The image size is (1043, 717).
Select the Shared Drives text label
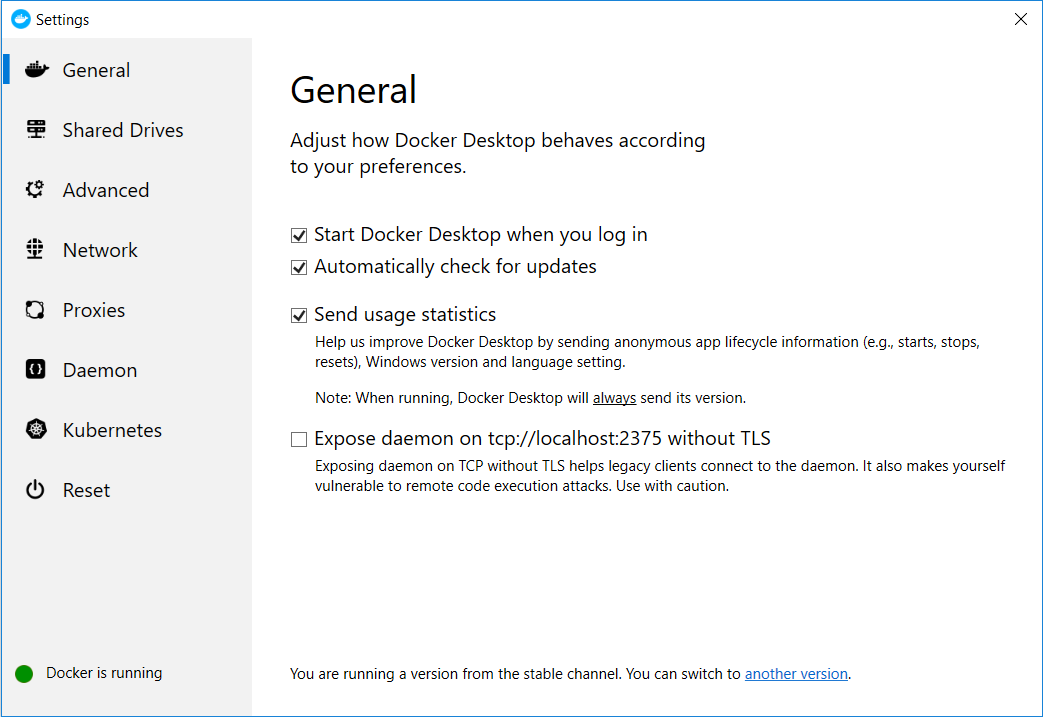[123, 130]
